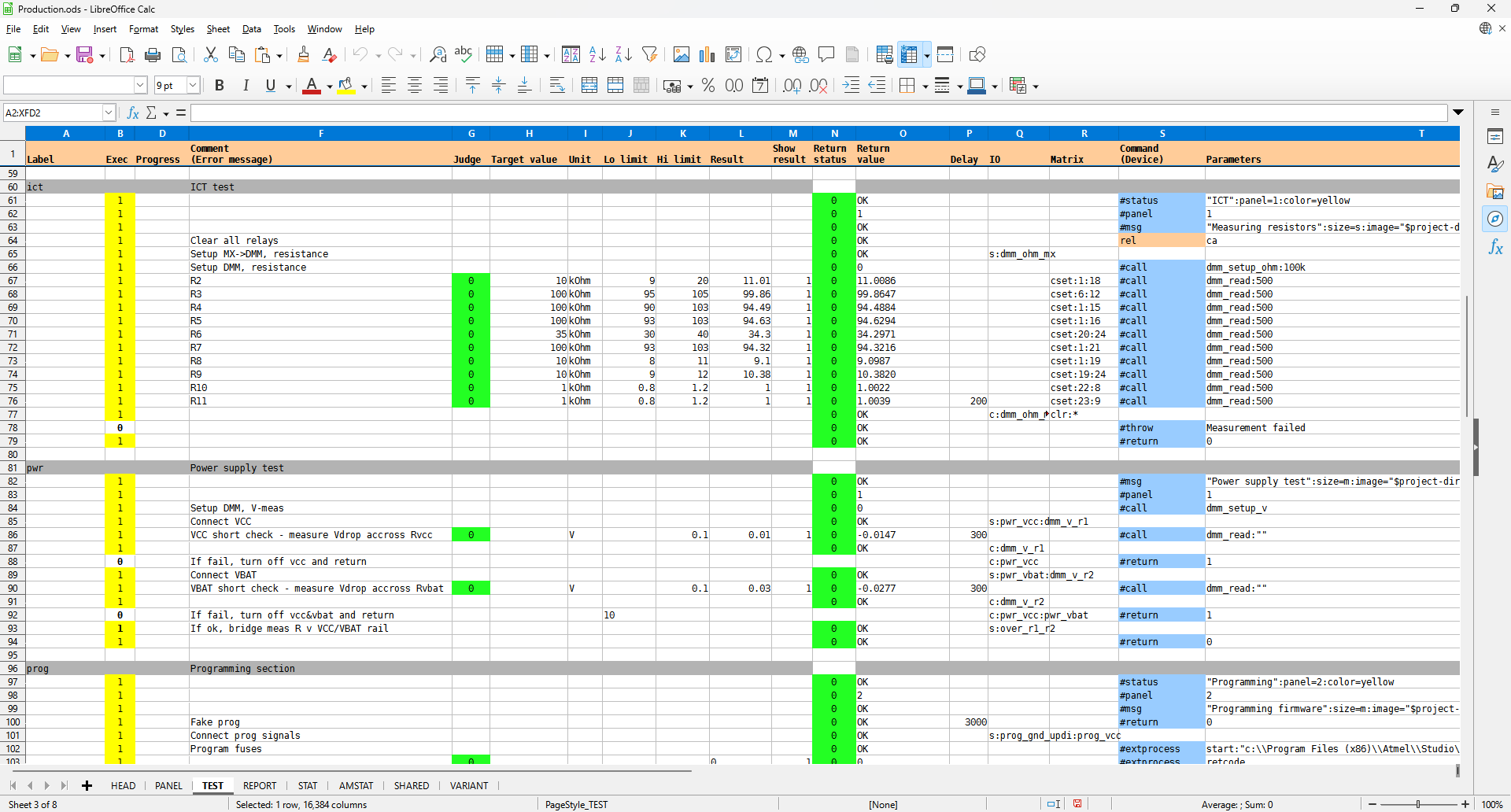Toggle bold formatting
This screenshot has width=1511, height=812.
tap(220, 86)
